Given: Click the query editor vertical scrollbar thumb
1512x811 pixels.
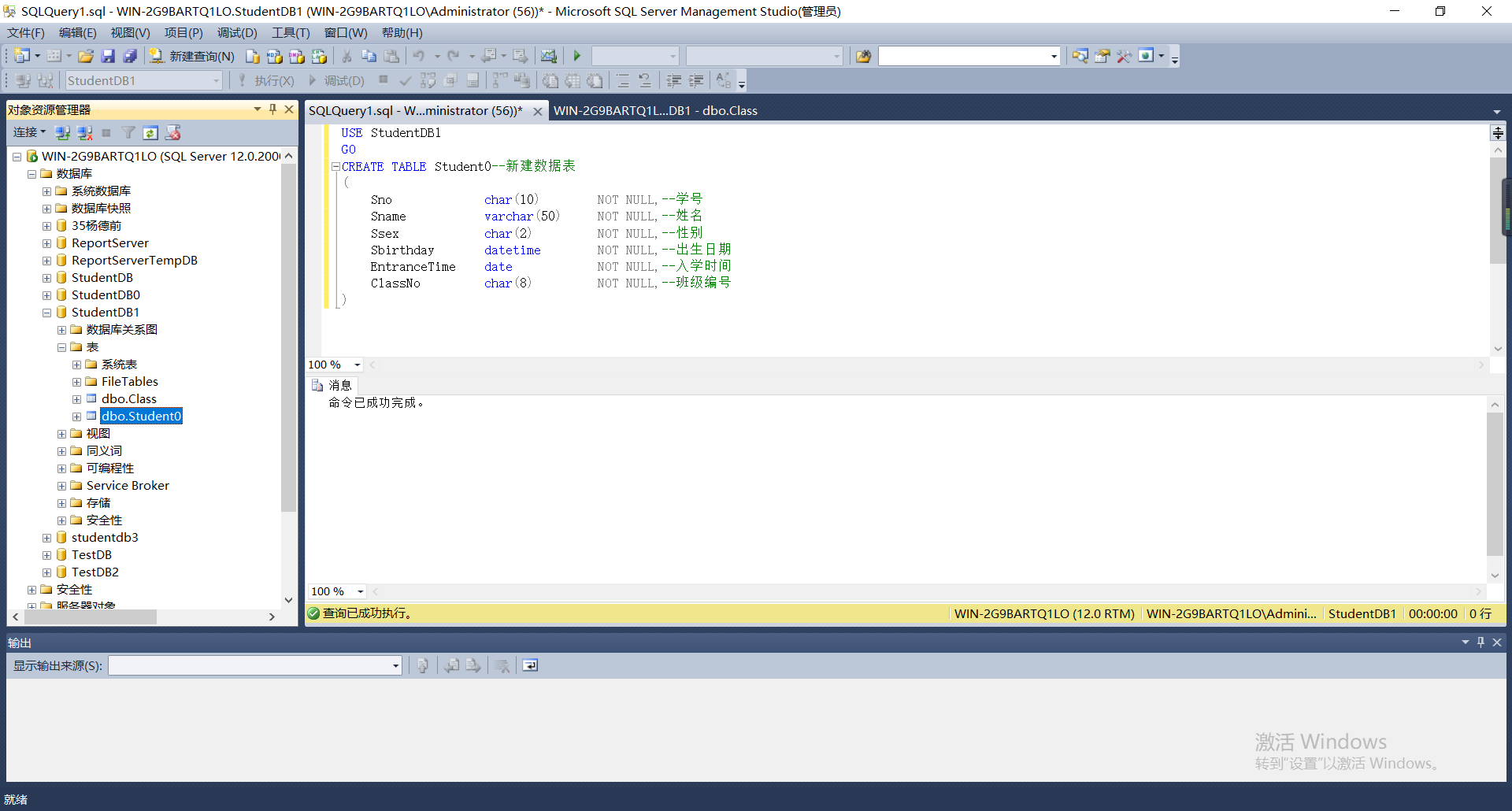Looking at the screenshot, I should click(1498, 211).
